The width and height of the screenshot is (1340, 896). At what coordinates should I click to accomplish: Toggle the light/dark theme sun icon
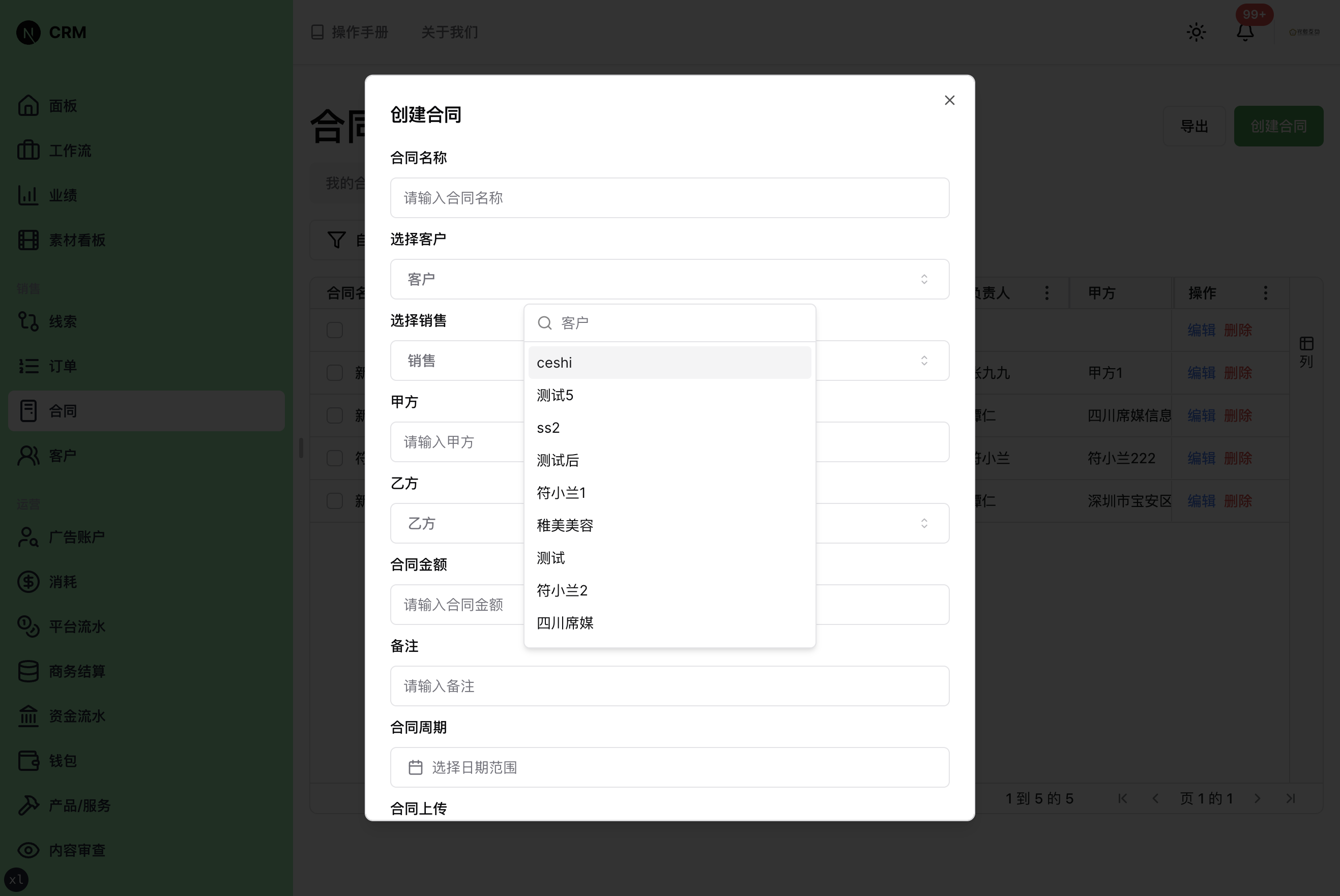(x=1196, y=32)
